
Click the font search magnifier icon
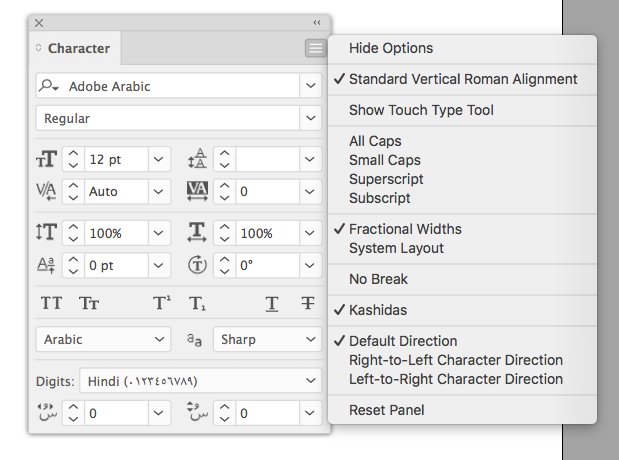click(x=48, y=86)
